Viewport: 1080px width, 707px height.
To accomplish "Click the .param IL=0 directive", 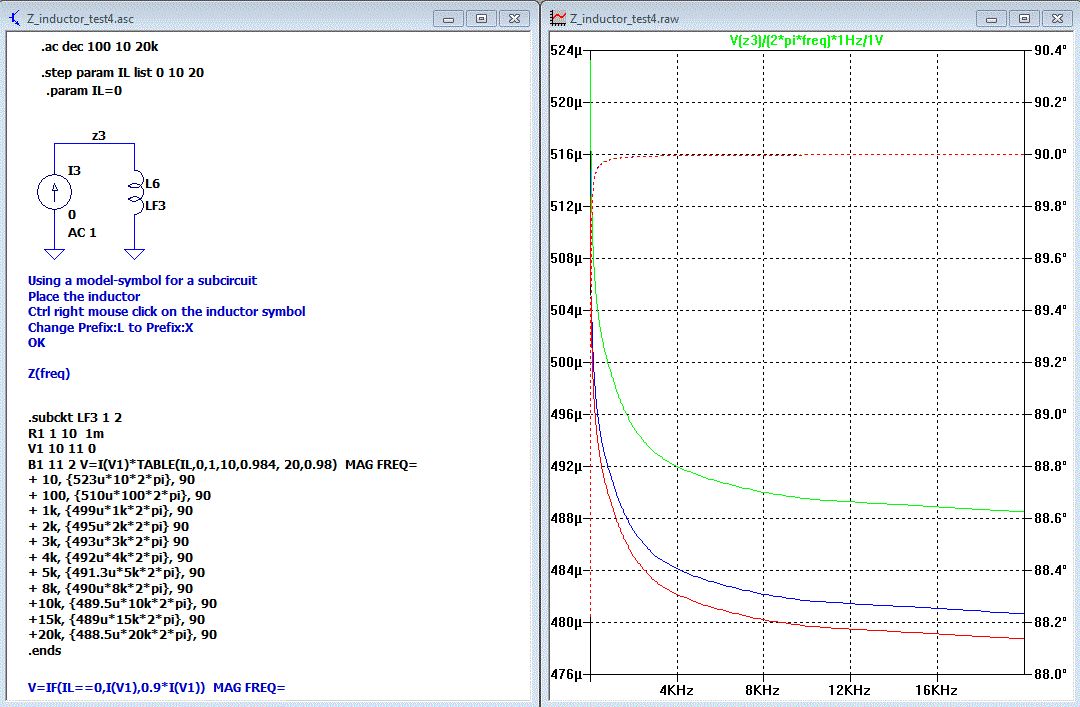I will [83, 91].
